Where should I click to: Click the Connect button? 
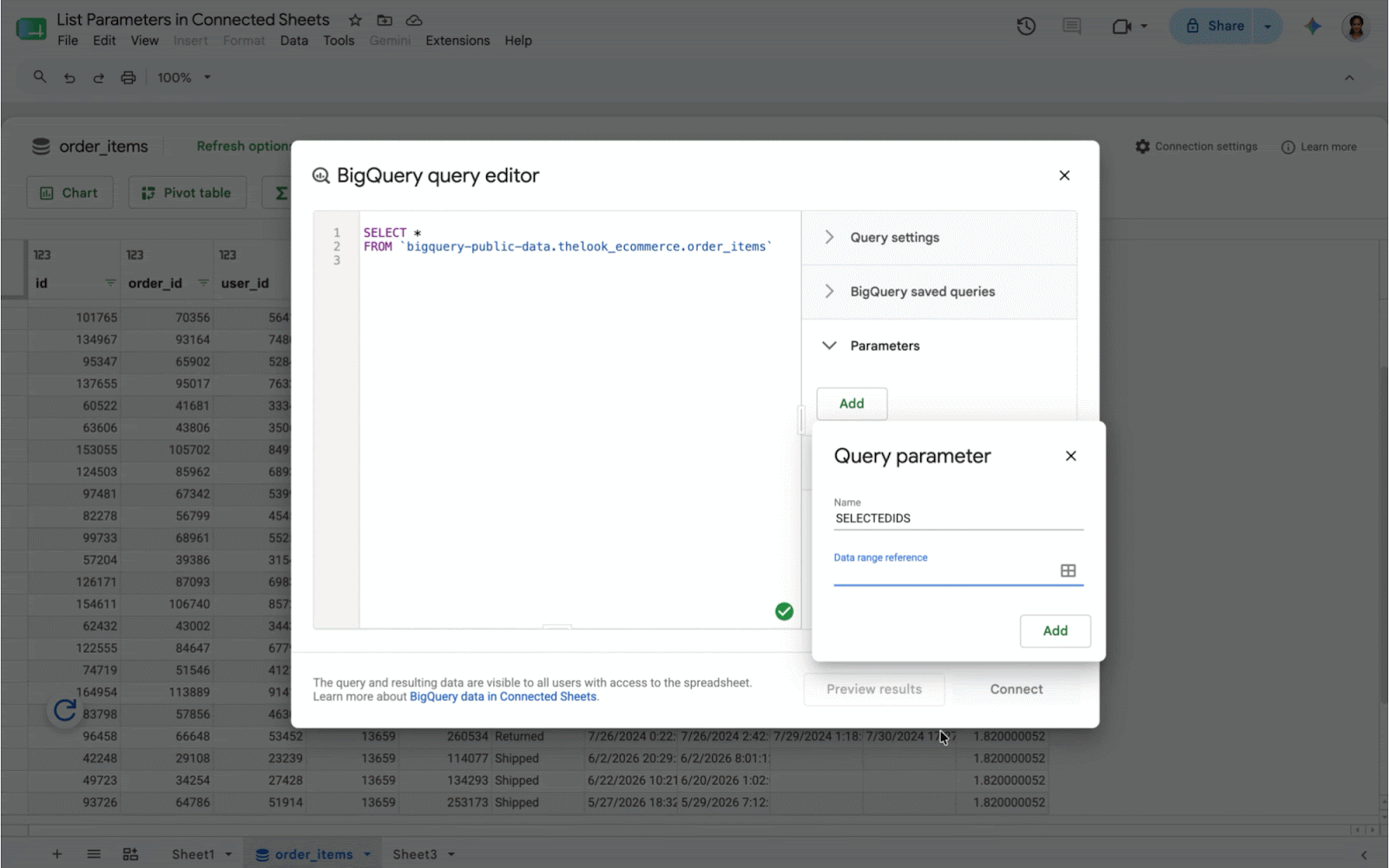coord(1017,689)
